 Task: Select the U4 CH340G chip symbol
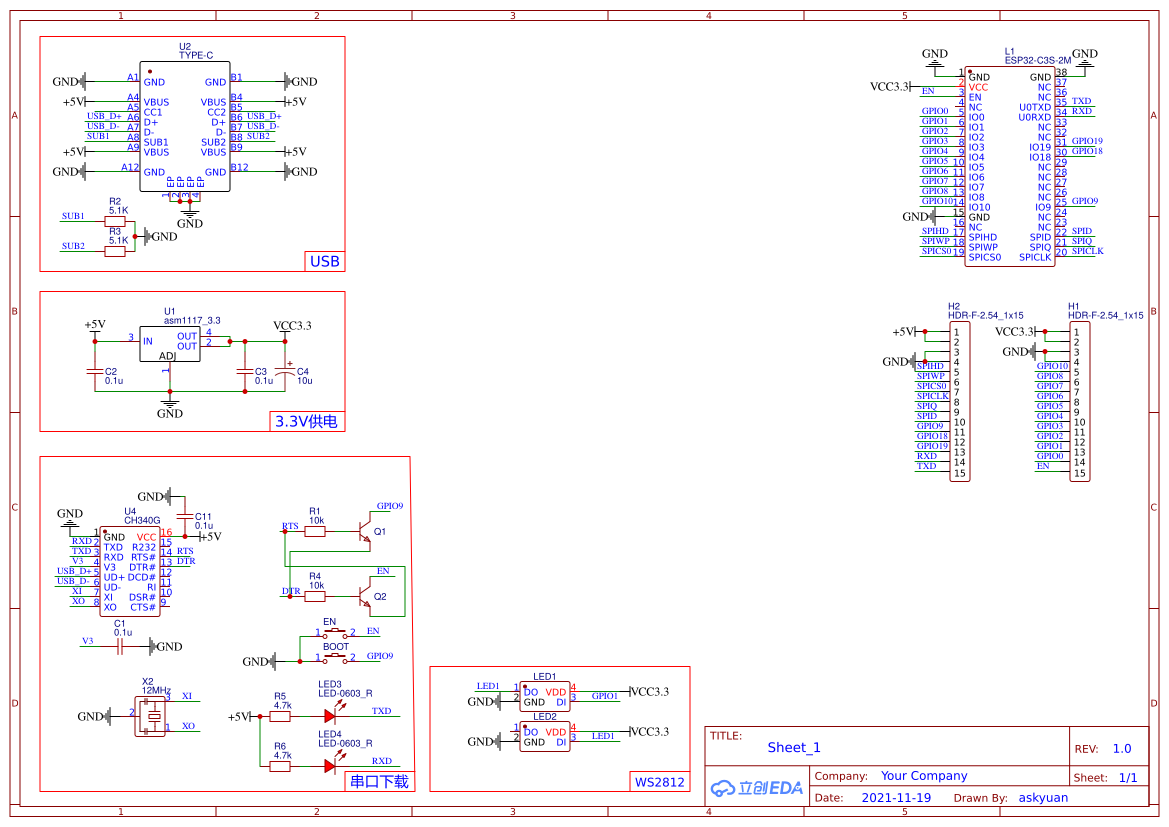click(x=130, y=572)
